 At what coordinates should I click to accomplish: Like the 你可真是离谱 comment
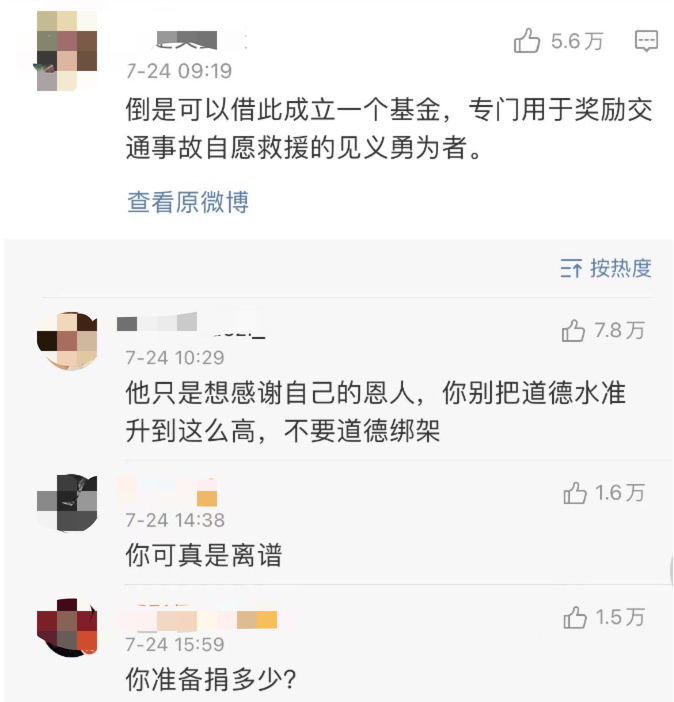pos(575,492)
